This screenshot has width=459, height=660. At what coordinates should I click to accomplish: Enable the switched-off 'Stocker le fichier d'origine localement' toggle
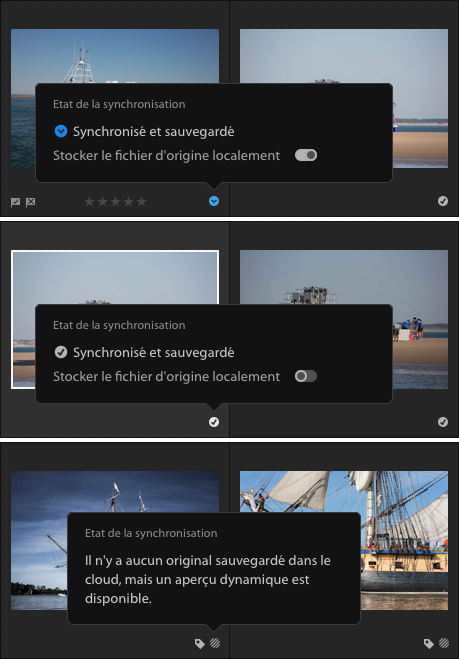point(306,376)
